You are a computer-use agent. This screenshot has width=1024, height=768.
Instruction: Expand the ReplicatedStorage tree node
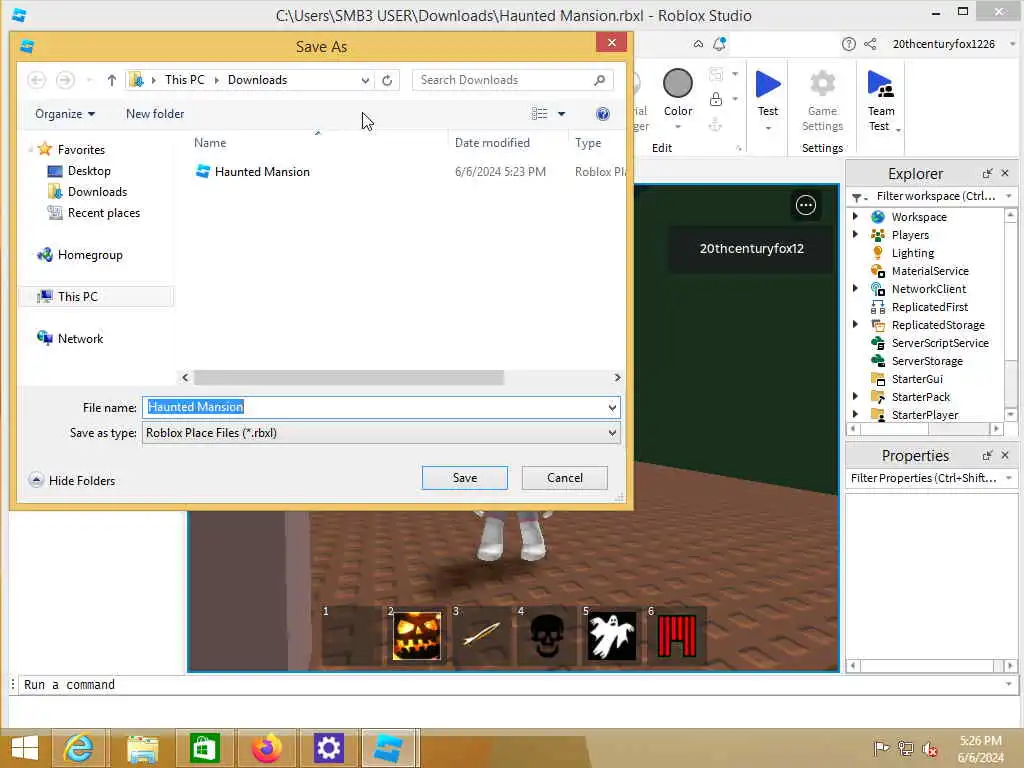(x=856, y=324)
